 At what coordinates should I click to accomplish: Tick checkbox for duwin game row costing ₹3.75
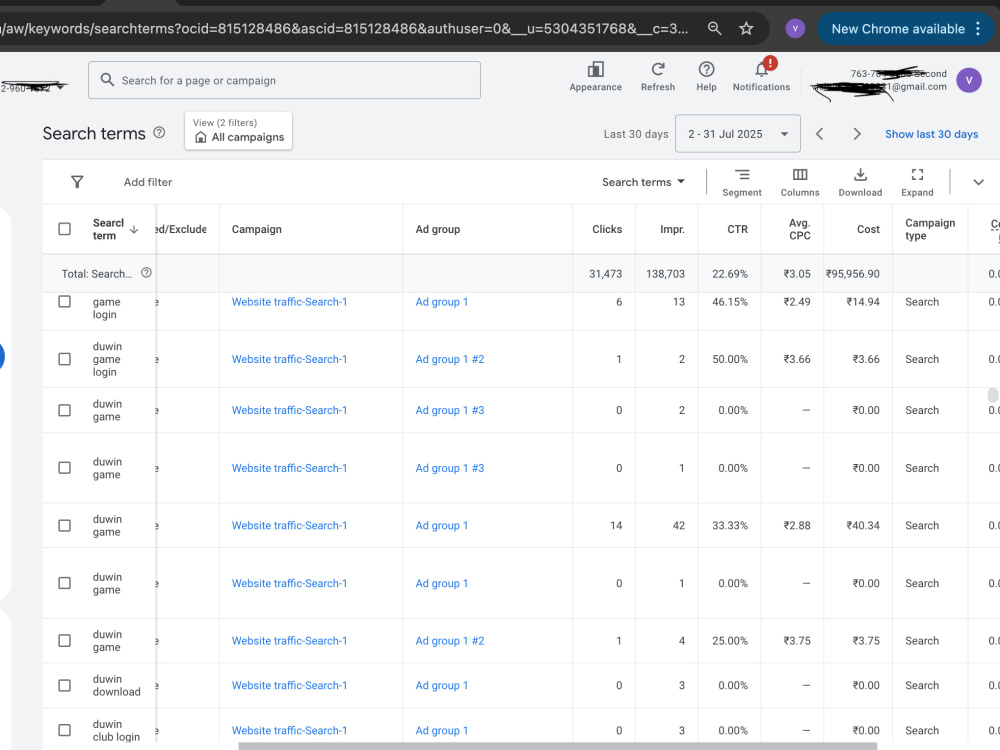(x=64, y=640)
